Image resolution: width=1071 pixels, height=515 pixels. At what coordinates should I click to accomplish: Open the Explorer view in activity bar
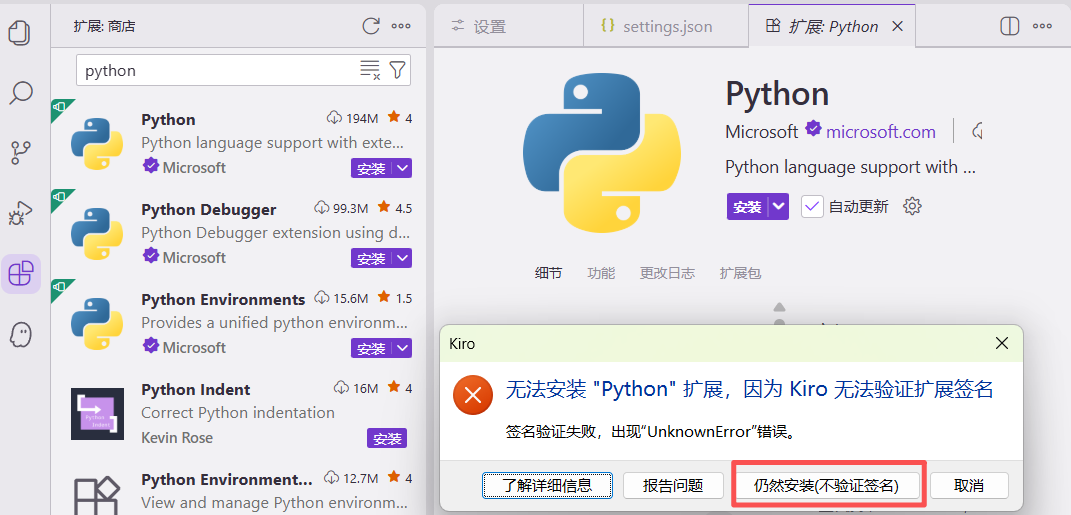click(x=20, y=32)
